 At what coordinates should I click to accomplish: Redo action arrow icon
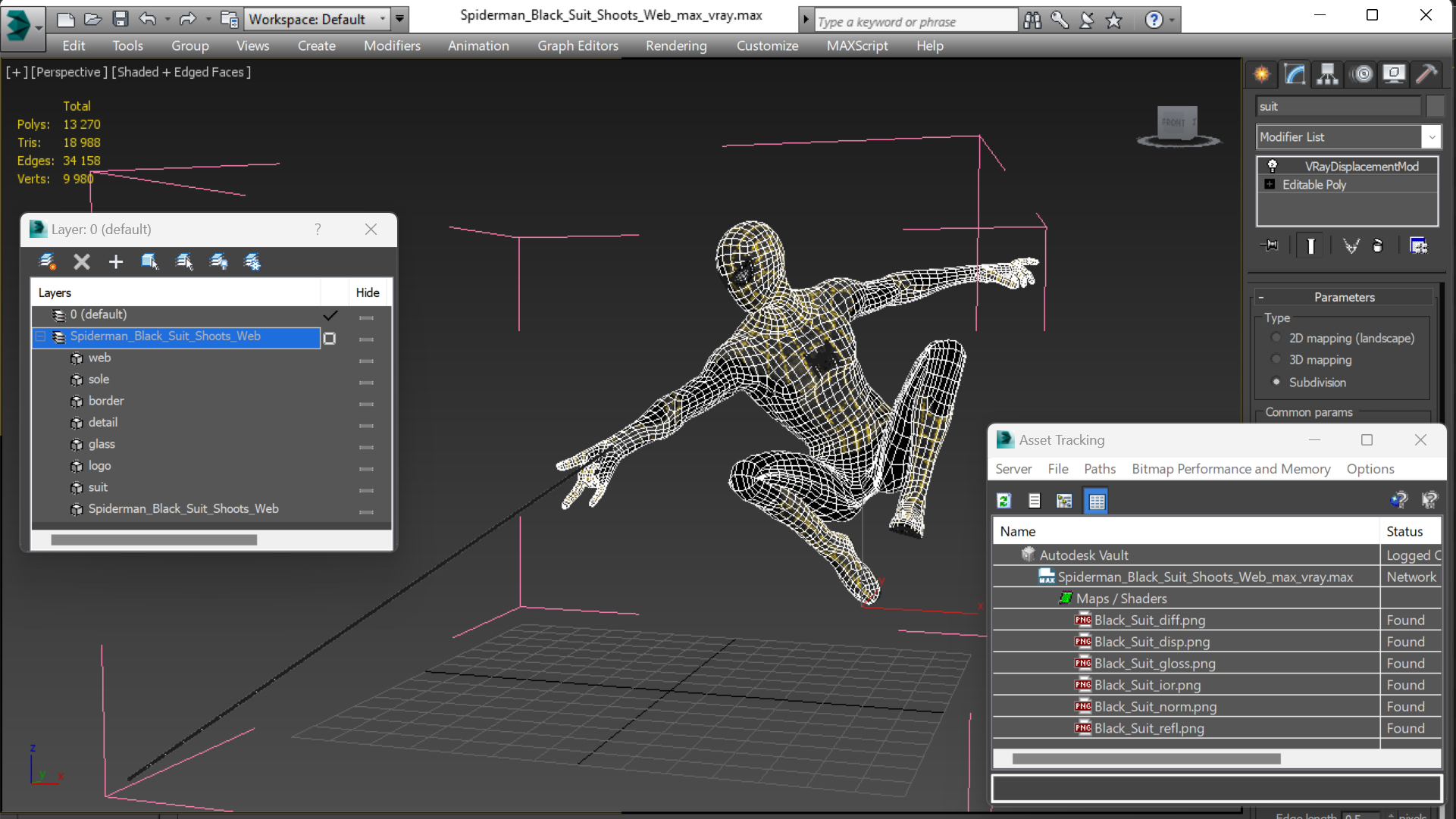point(187,19)
